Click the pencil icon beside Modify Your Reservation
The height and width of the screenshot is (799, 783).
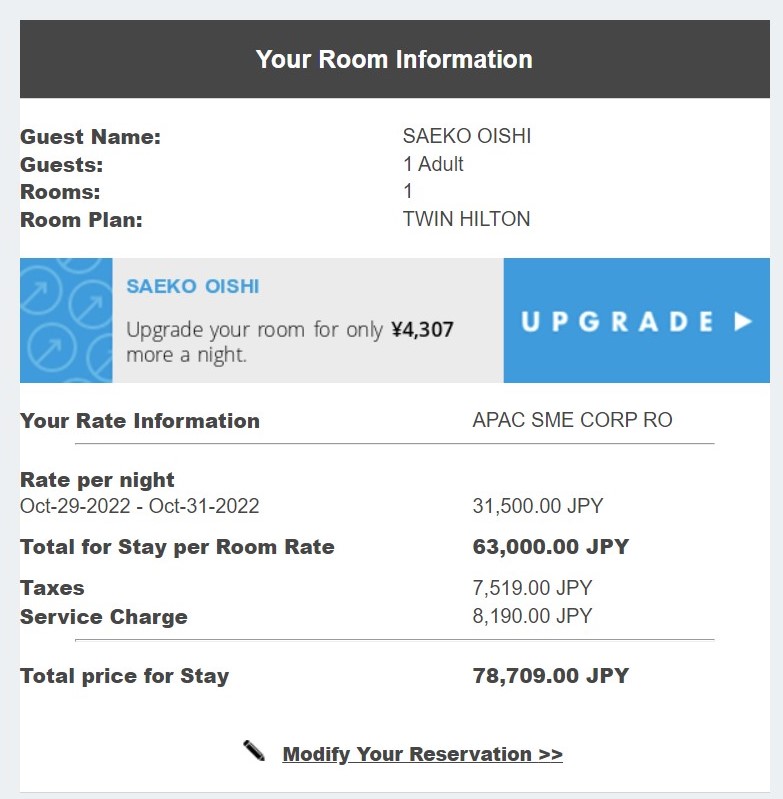pyautogui.click(x=254, y=751)
